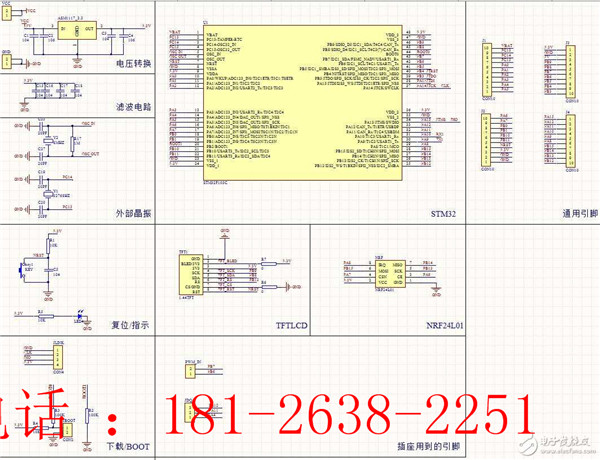
Task: Select the large STM32 microcontroller chip symbol
Action: click(303, 103)
